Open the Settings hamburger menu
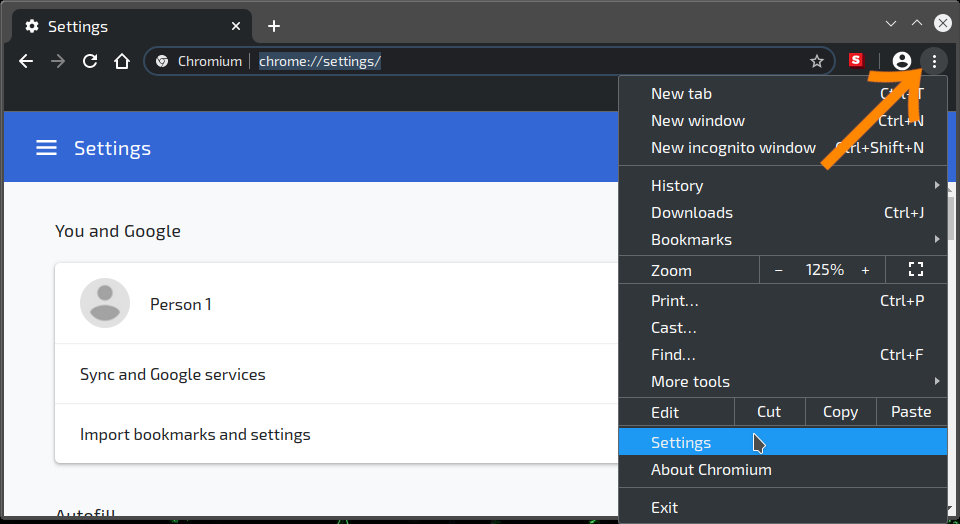This screenshot has width=960, height=524. pos(47,148)
